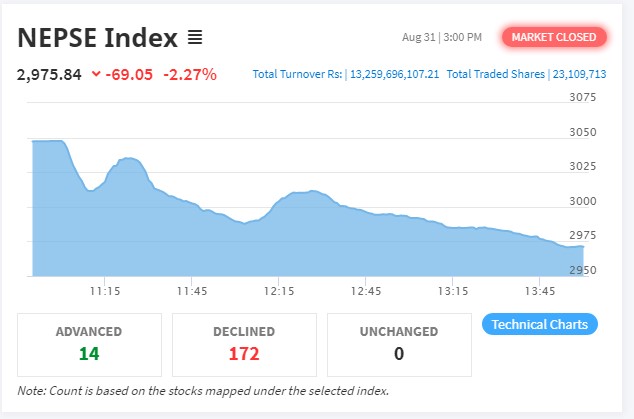Click the 11:15 time axis label
The height and width of the screenshot is (419, 634).
click(105, 291)
